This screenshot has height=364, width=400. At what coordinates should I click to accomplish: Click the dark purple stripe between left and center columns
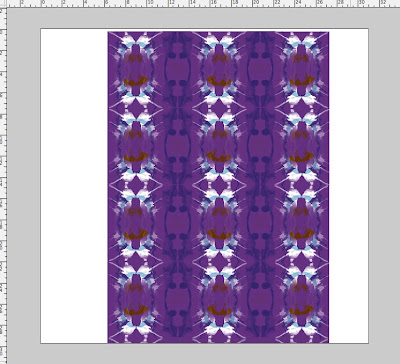click(x=177, y=187)
